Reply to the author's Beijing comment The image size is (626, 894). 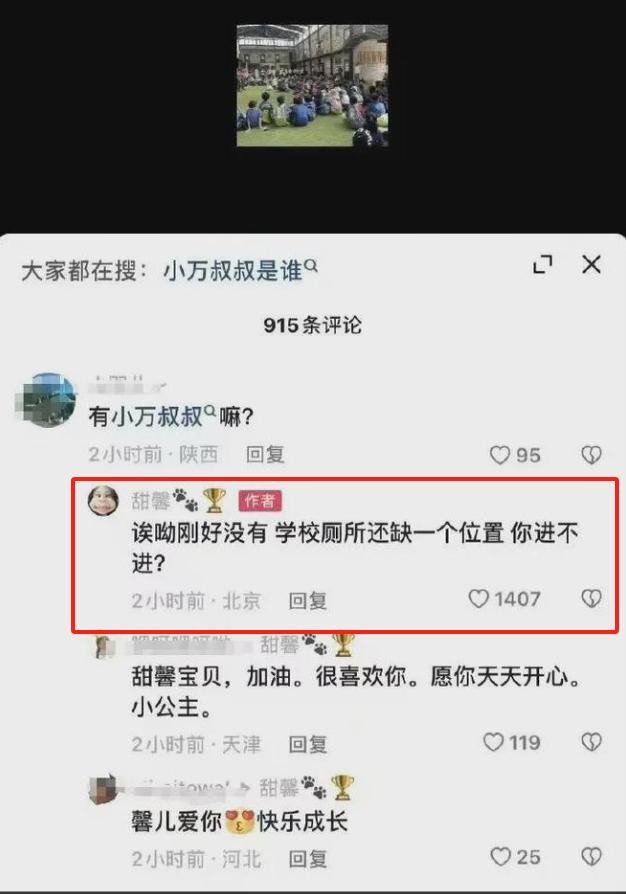pos(308,600)
